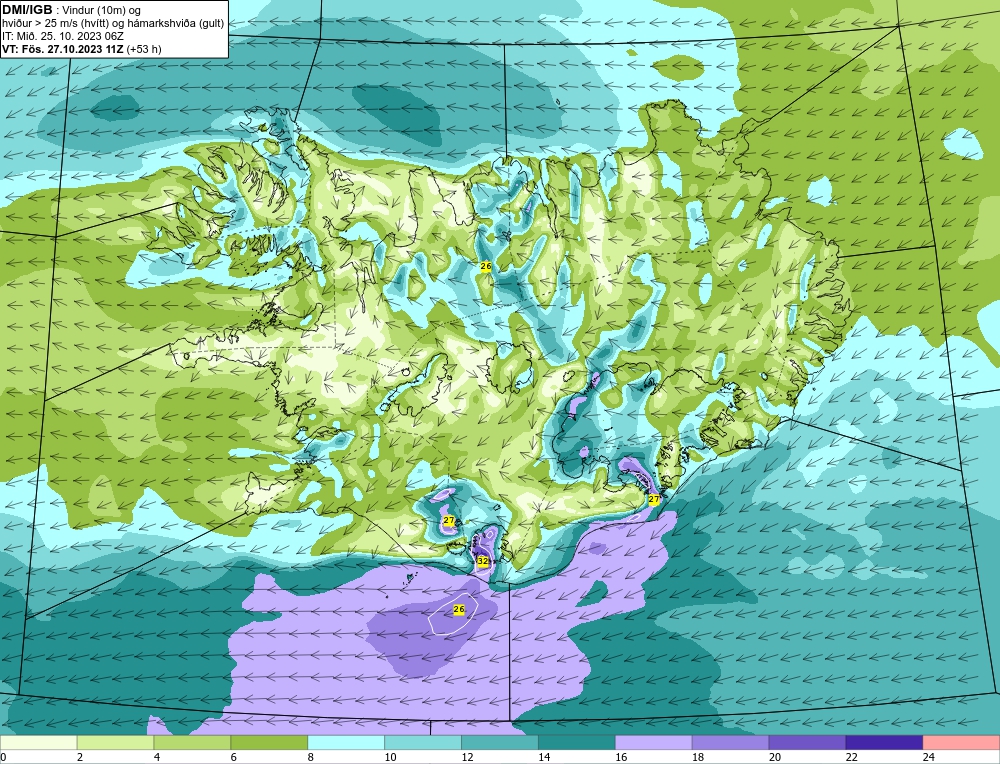Click the 14–16 m/s dark teal legend swatch
This screenshot has height=764, width=1000.
click(x=577, y=742)
